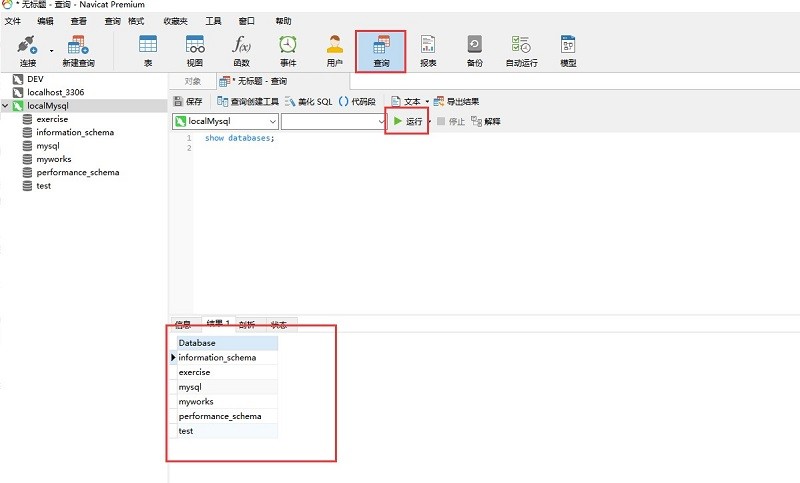Collapse the localMysql connection tree
Viewport: 800px width, 483px height.
pos(5,106)
